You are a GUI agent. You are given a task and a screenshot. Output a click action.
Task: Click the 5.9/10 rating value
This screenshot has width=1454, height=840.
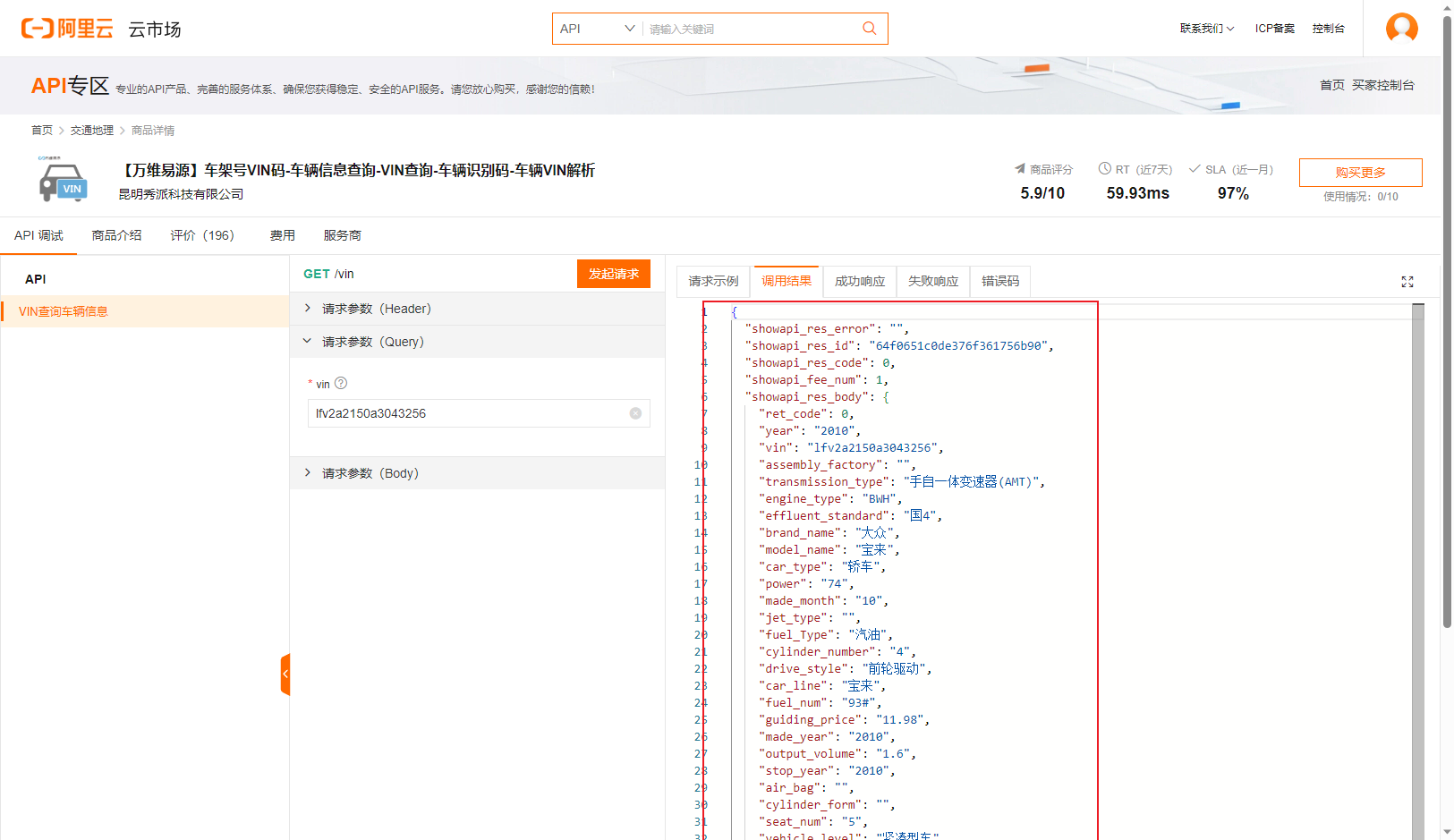(x=1042, y=193)
